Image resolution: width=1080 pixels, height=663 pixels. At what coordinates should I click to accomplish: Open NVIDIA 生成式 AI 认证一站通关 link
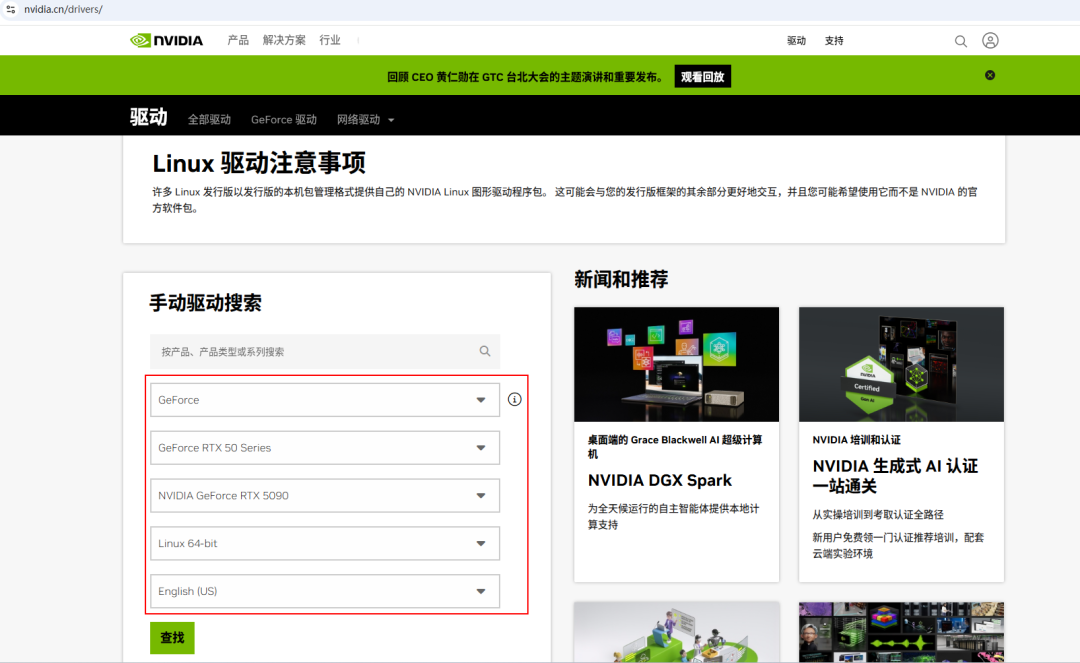[895, 476]
